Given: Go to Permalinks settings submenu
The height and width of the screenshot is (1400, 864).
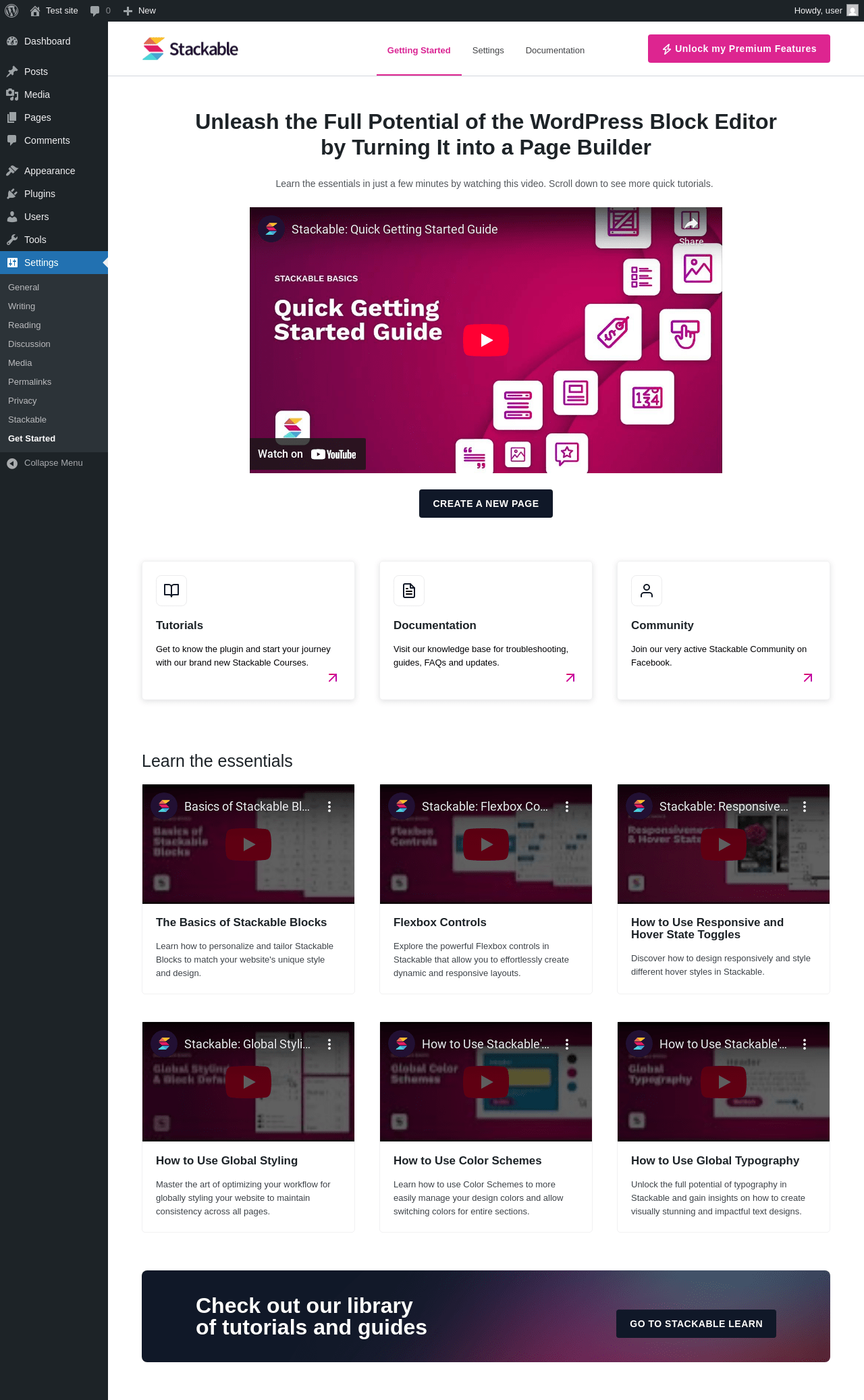Looking at the screenshot, I should tap(54, 382).
